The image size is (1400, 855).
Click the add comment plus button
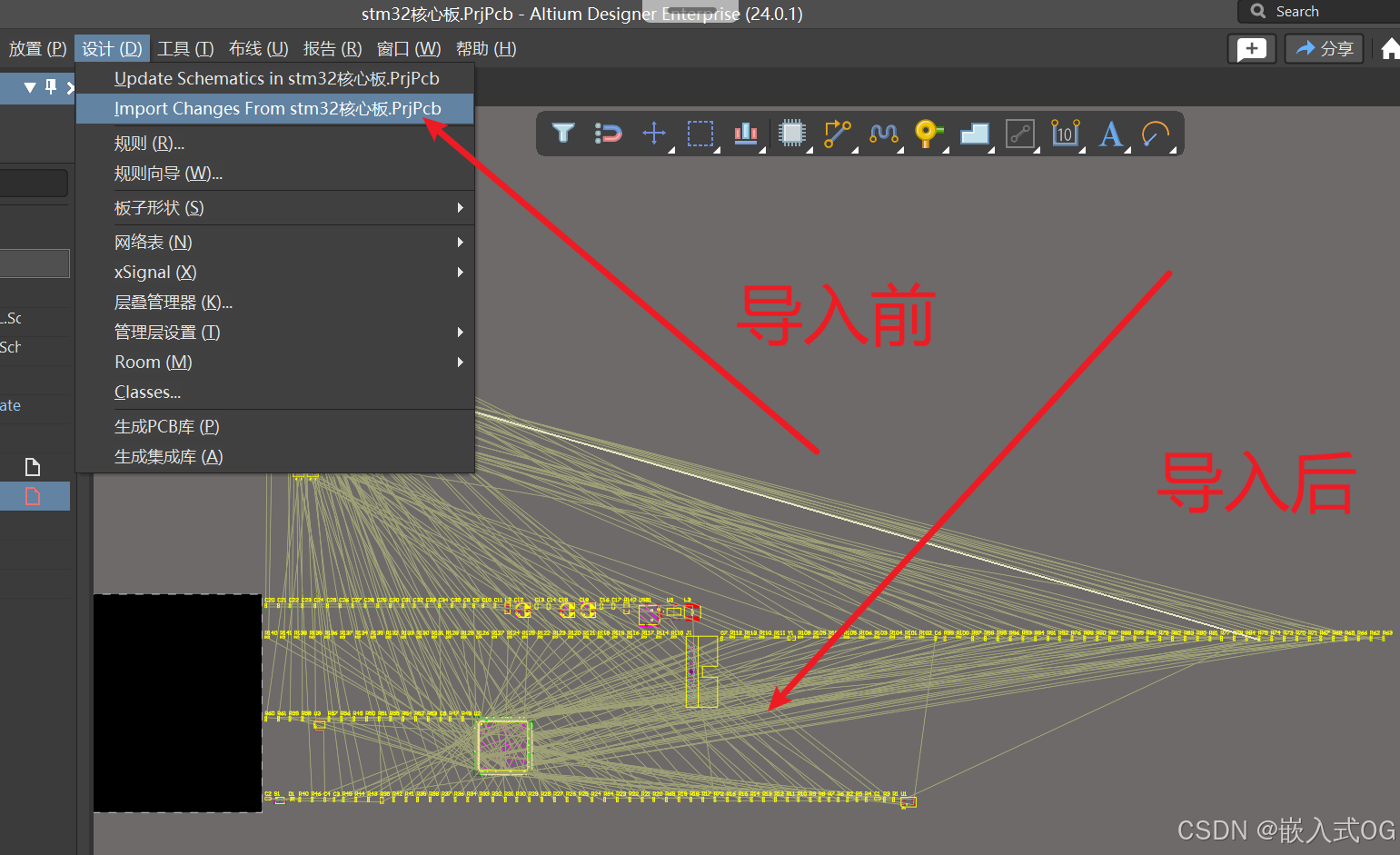coord(1252,48)
